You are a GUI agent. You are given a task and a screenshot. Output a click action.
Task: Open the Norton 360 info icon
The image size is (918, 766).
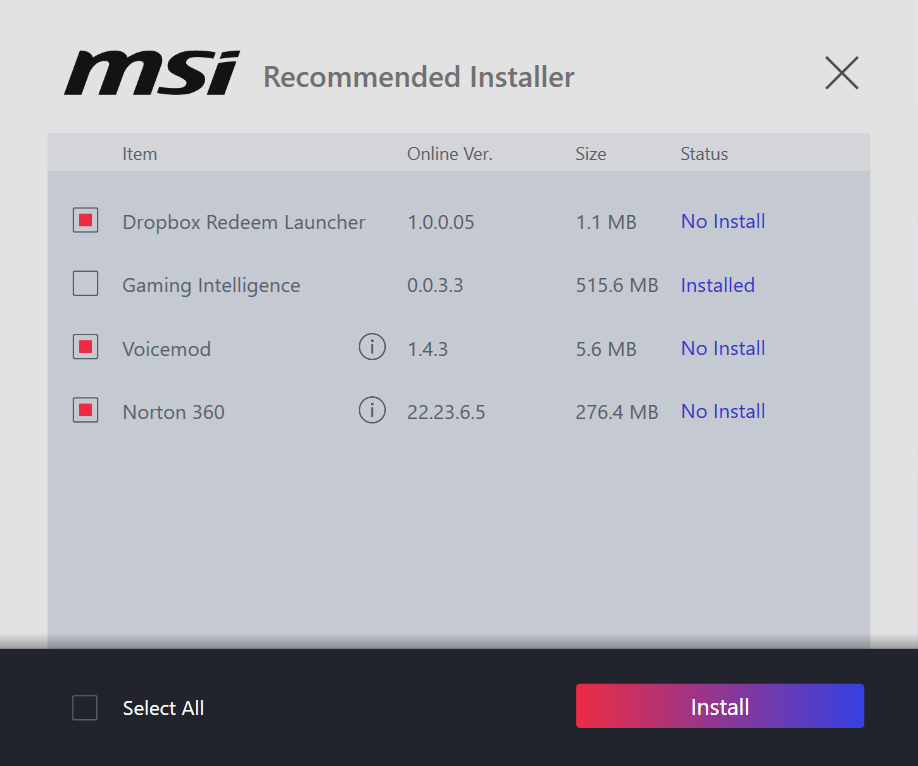(x=372, y=411)
